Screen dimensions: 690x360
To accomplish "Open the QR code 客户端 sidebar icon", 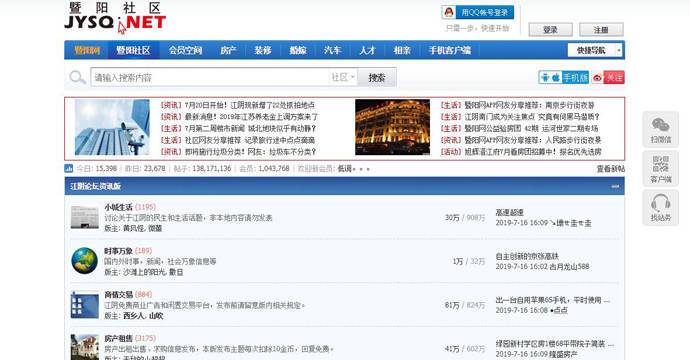I will [660, 169].
